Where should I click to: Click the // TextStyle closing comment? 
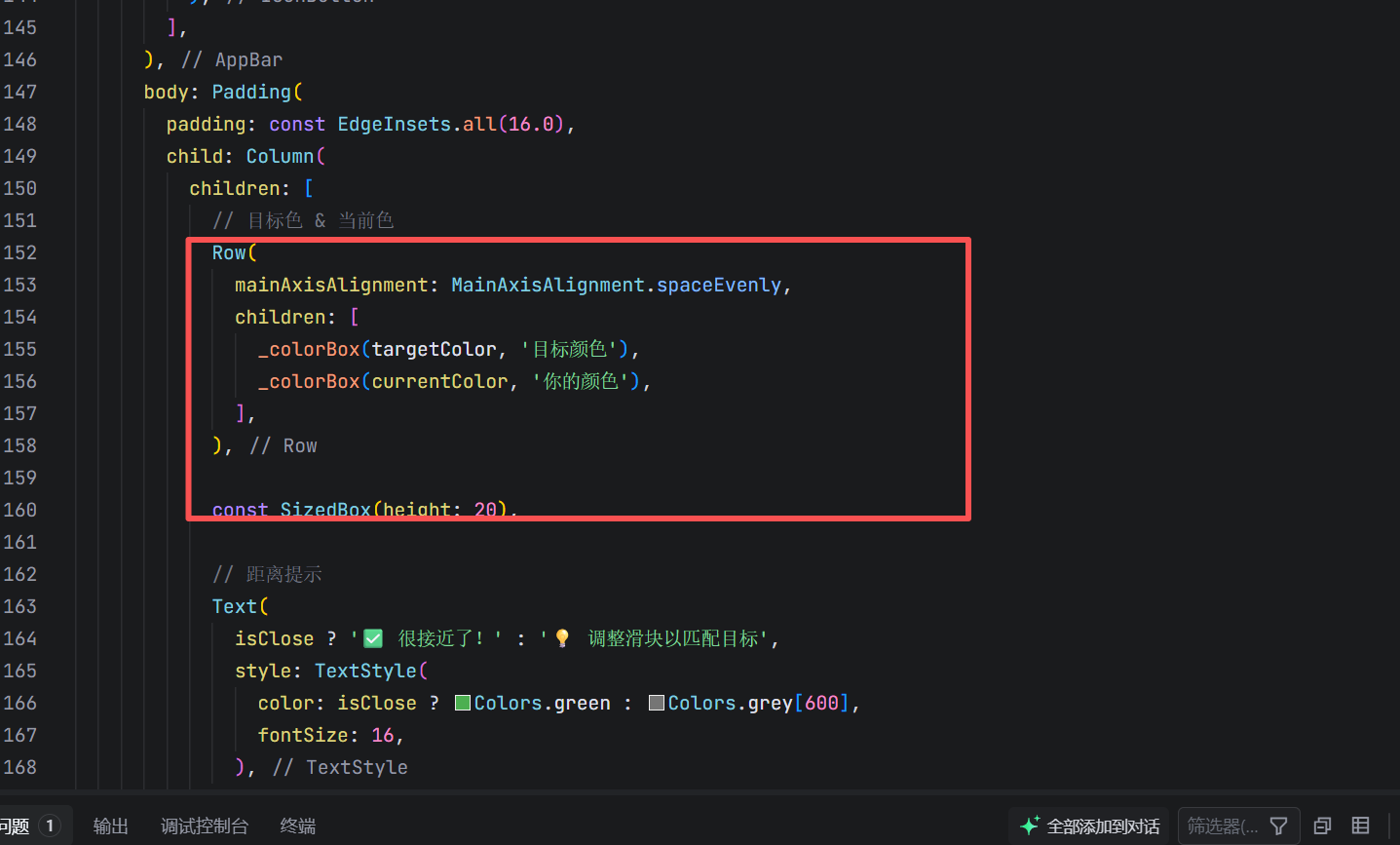pos(340,767)
